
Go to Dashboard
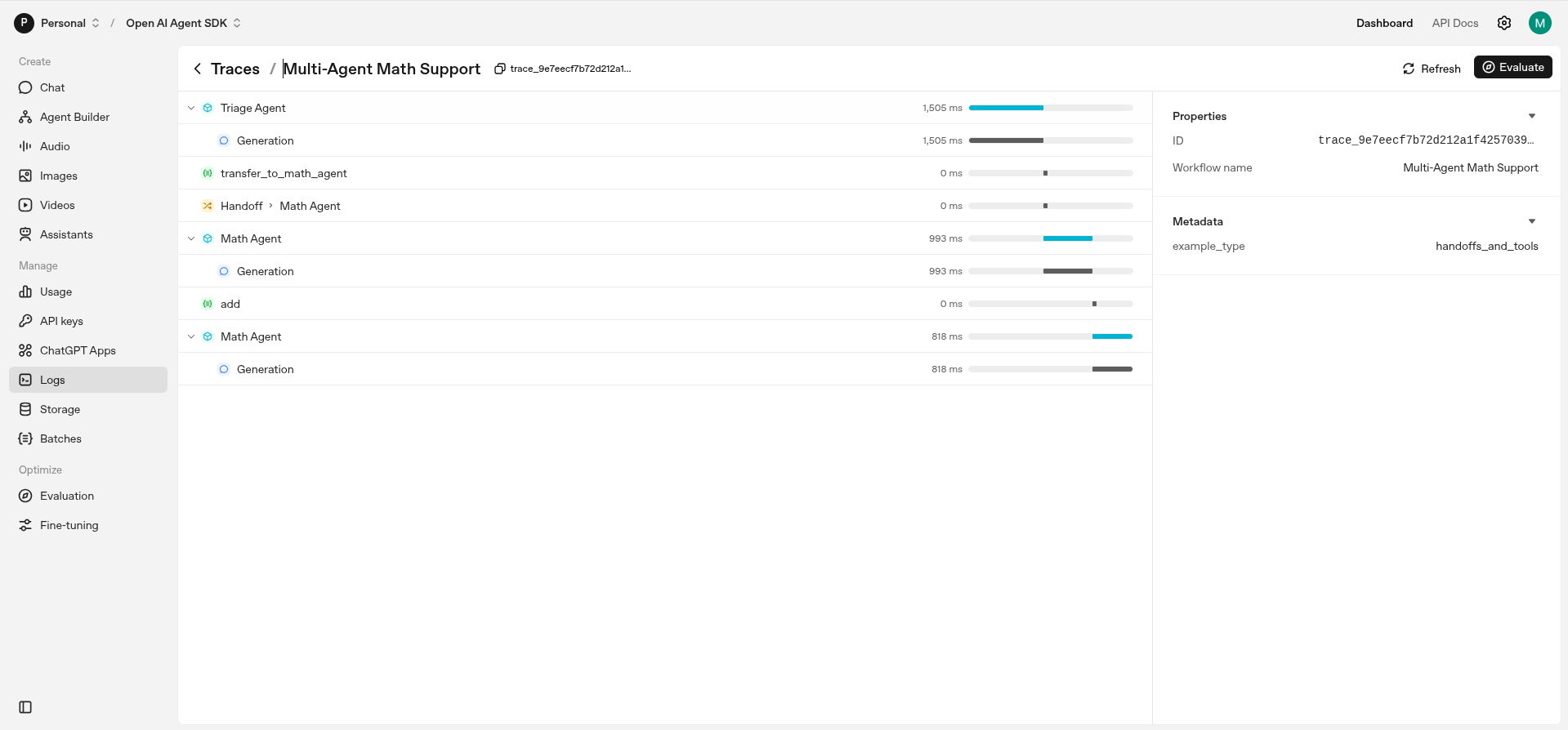(1384, 23)
